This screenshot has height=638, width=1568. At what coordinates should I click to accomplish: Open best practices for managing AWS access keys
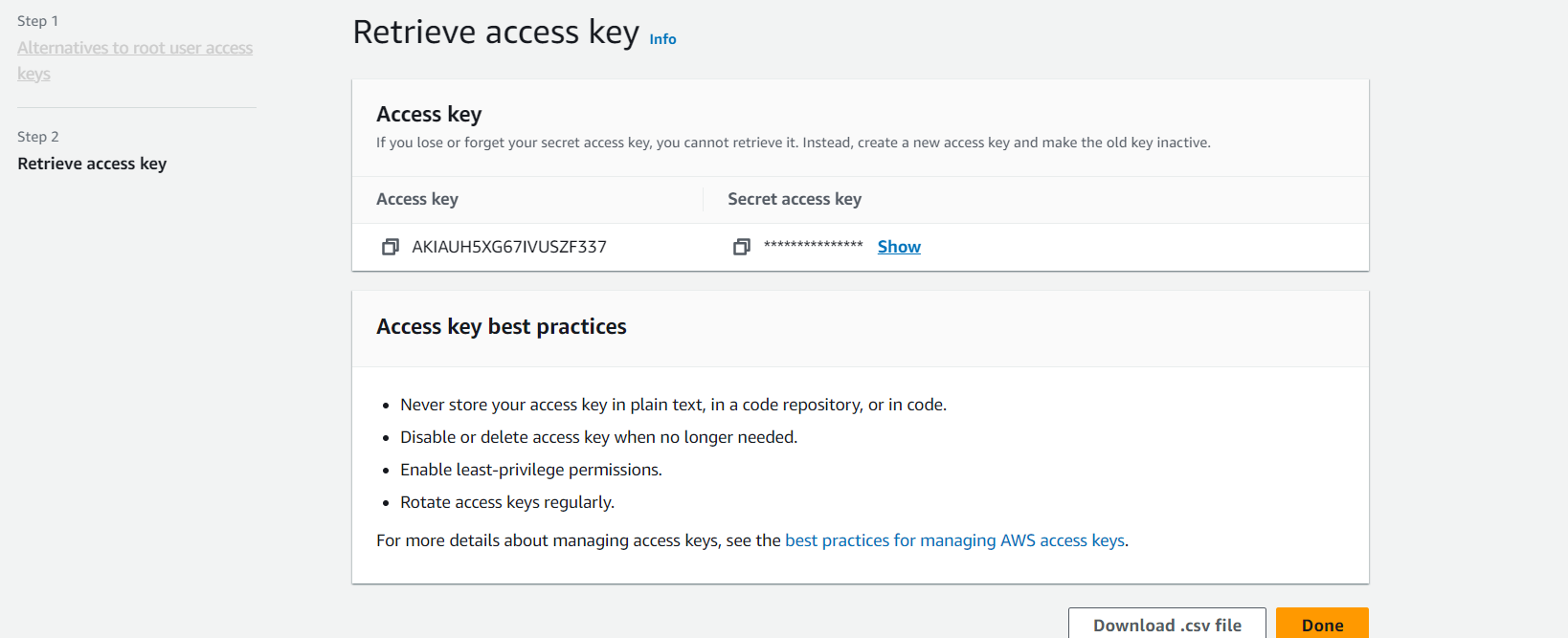click(x=954, y=540)
